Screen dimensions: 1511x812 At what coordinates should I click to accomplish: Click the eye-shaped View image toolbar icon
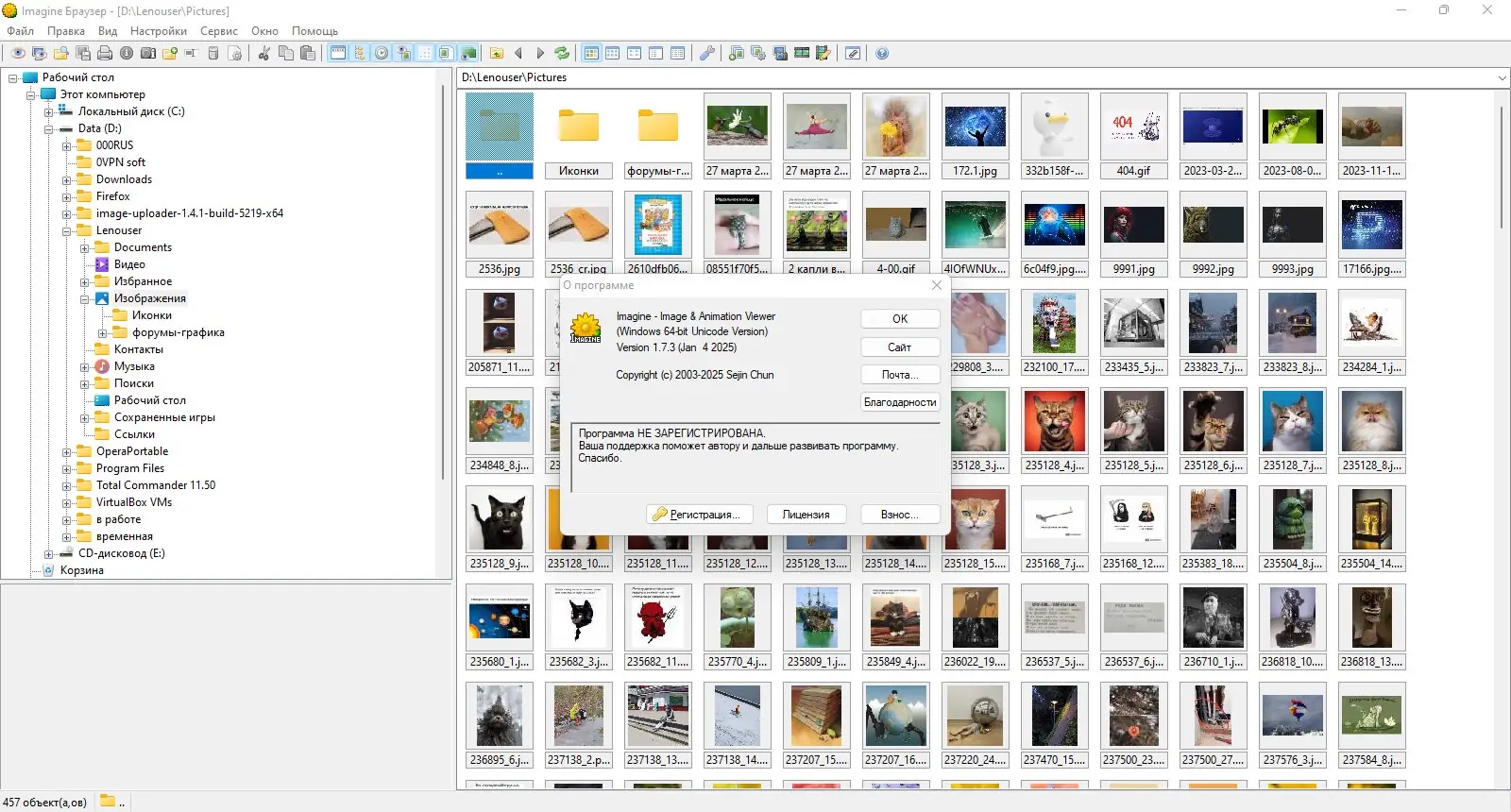click(18, 53)
